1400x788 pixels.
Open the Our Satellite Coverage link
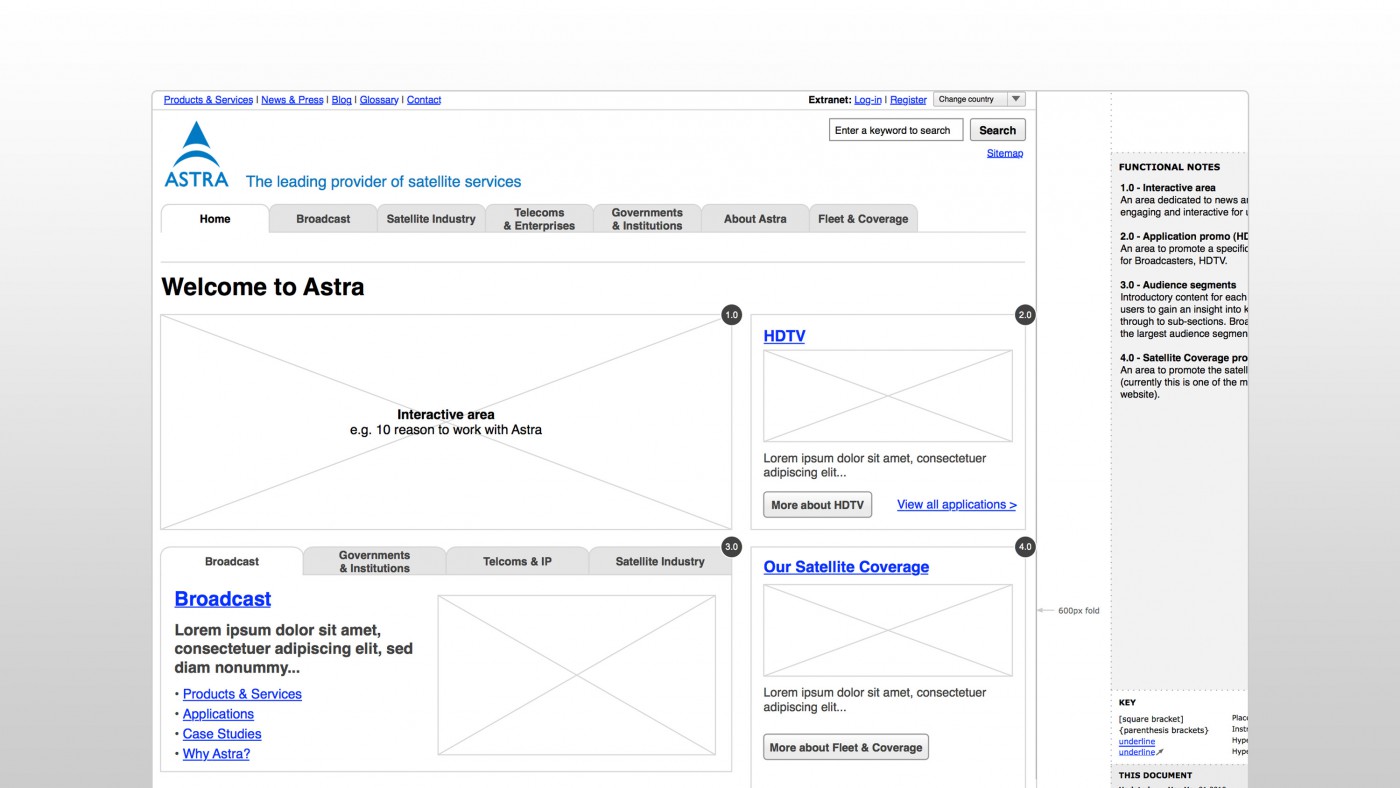tap(846, 567)
